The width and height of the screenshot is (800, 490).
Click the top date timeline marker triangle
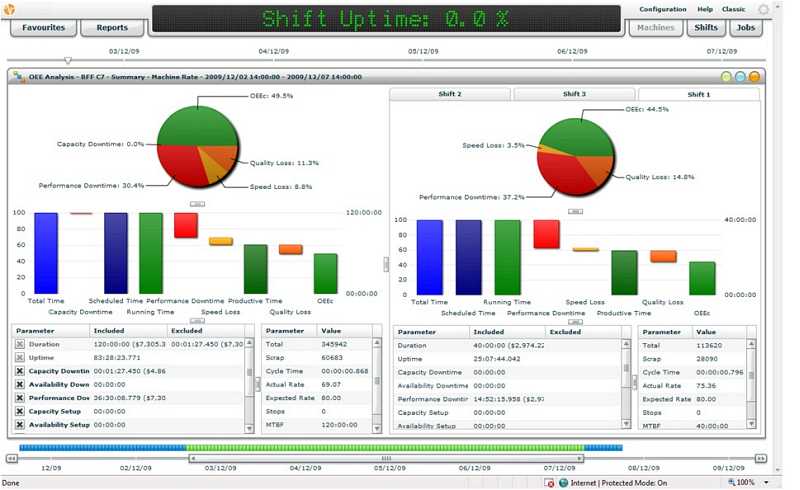[67, 61]
